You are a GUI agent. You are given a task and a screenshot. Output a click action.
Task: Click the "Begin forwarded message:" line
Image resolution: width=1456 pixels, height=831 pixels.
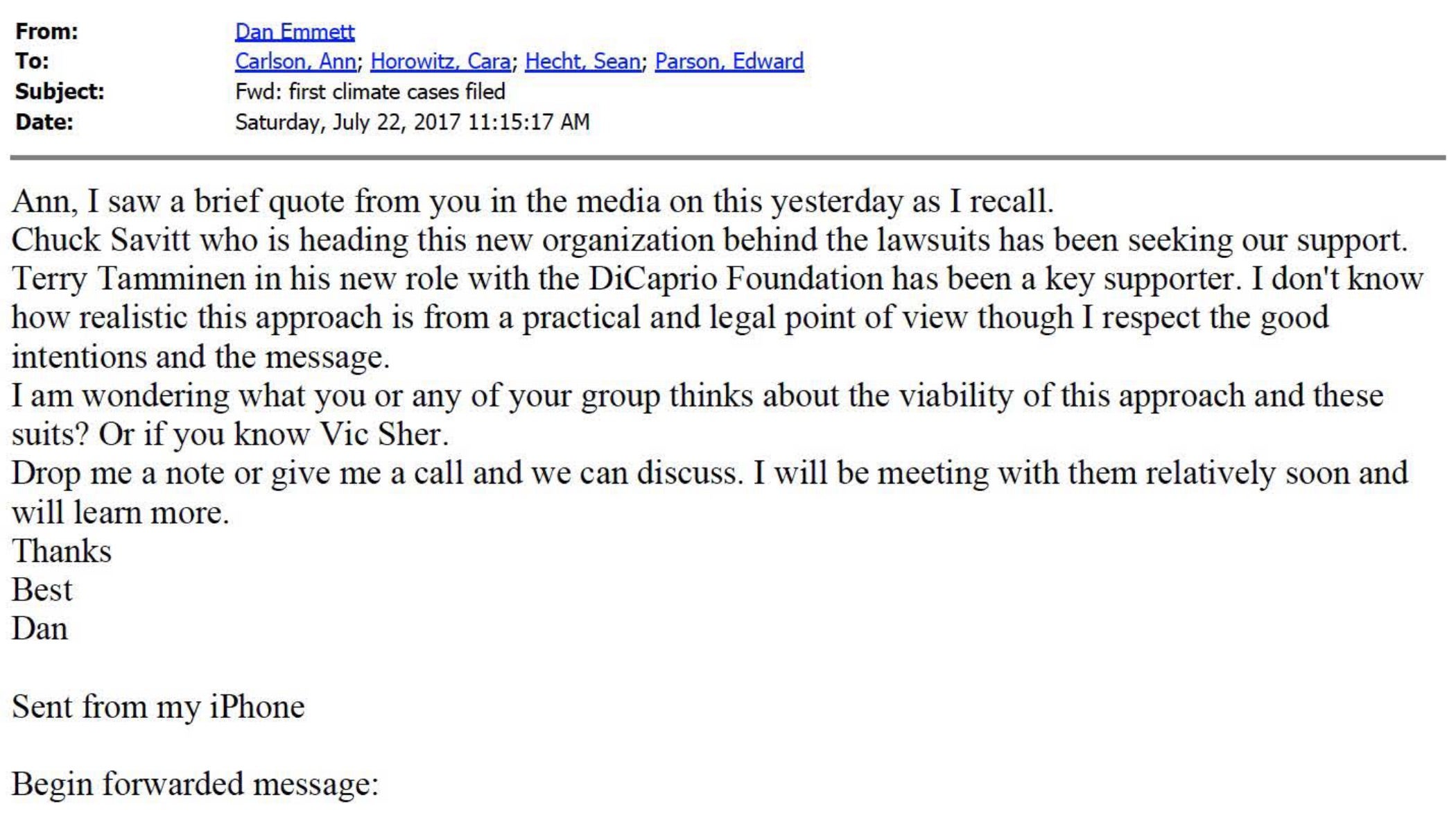point(195,785)
